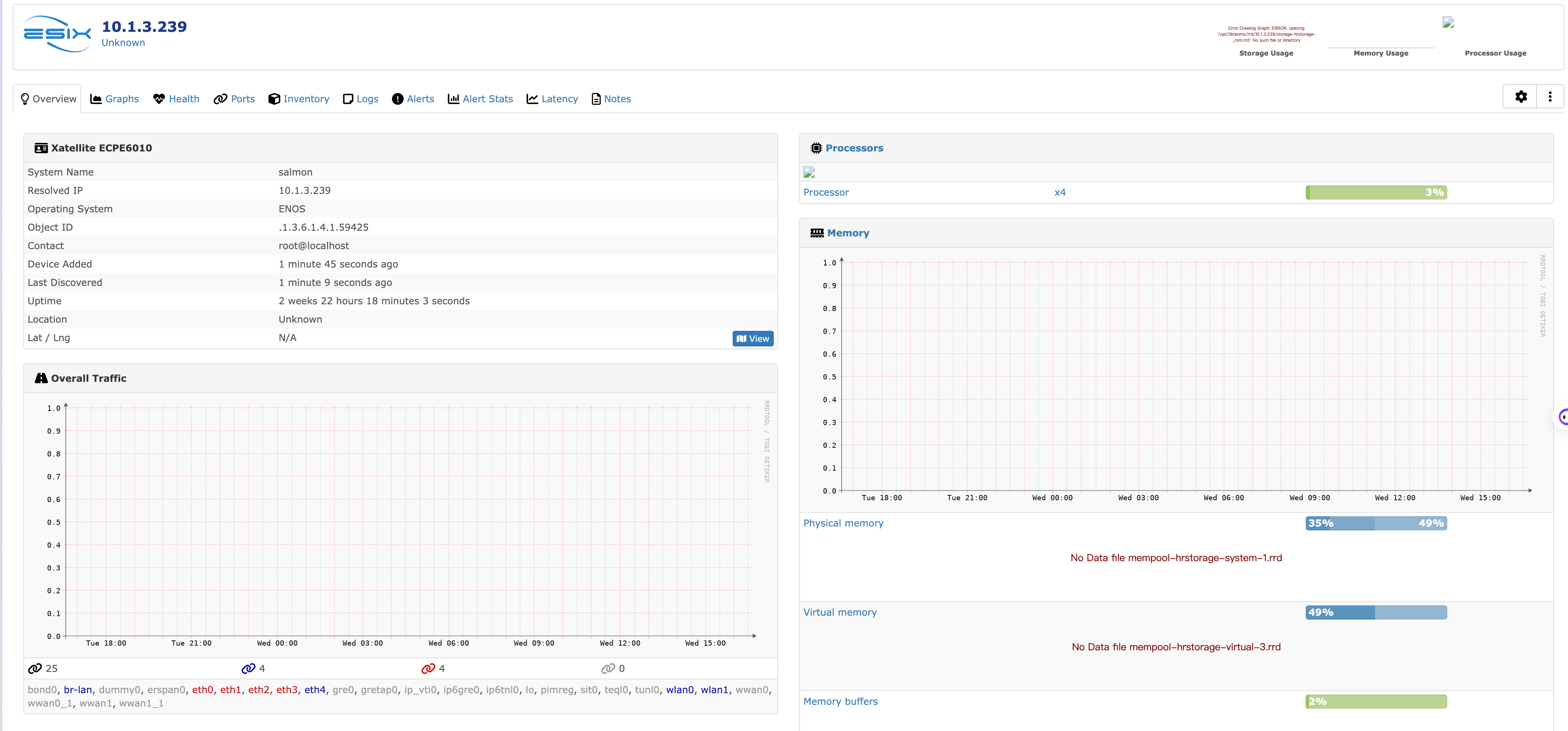Click the Memory chip icon

[816, 233]
